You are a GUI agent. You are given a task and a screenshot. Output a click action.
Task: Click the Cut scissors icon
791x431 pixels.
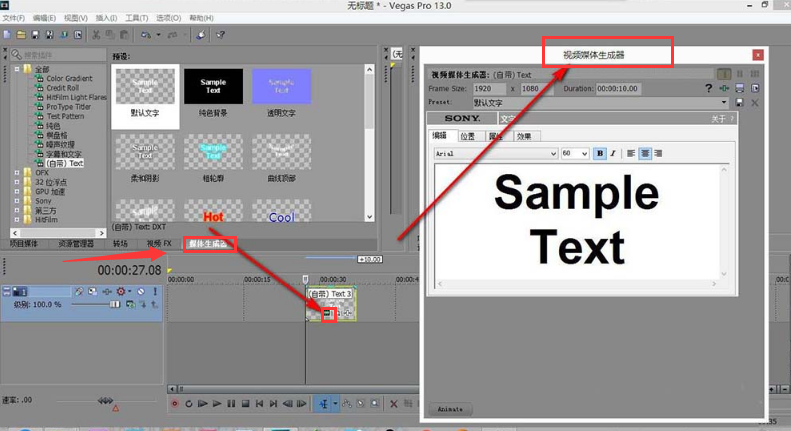pyautogui.click(x=96, y=35)
